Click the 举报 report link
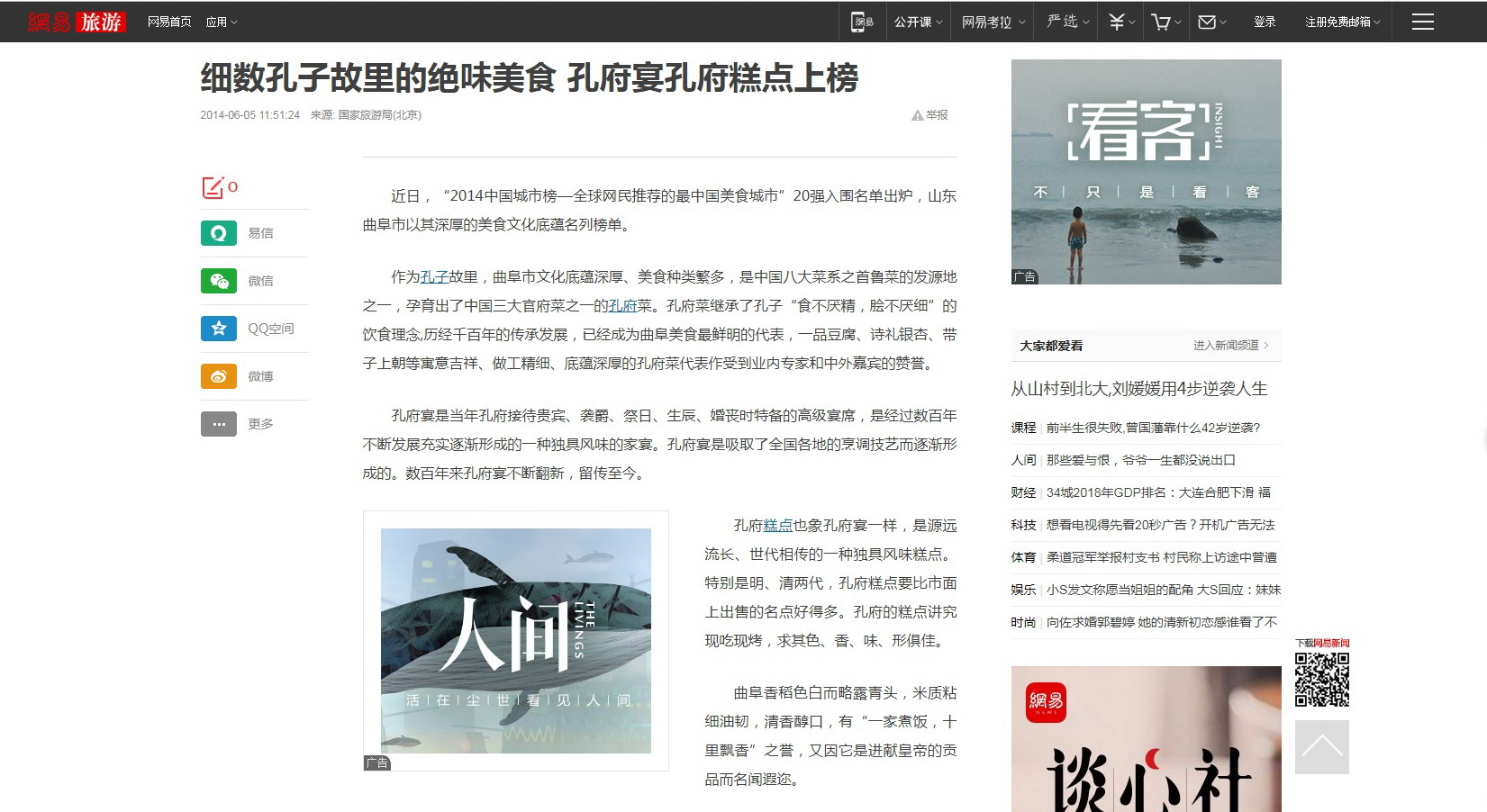 930,115
